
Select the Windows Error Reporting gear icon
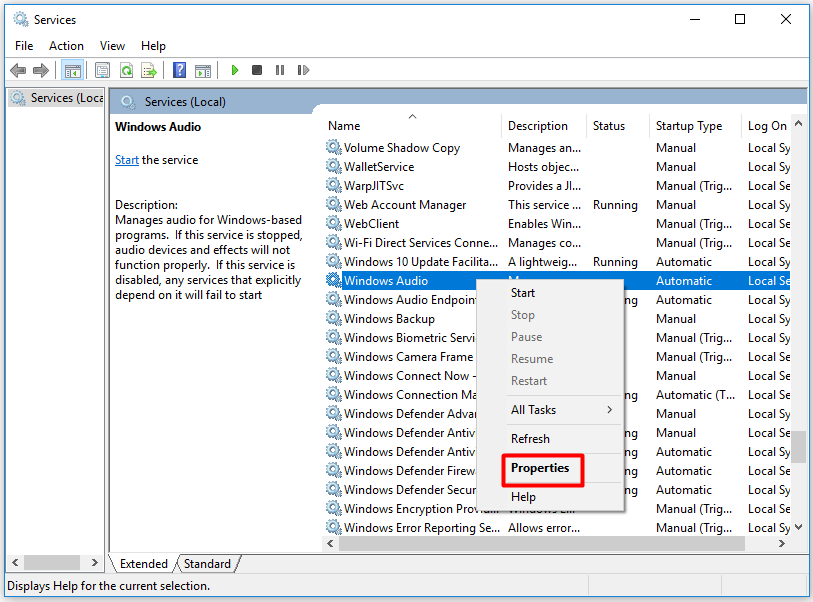tap(333, 527)
